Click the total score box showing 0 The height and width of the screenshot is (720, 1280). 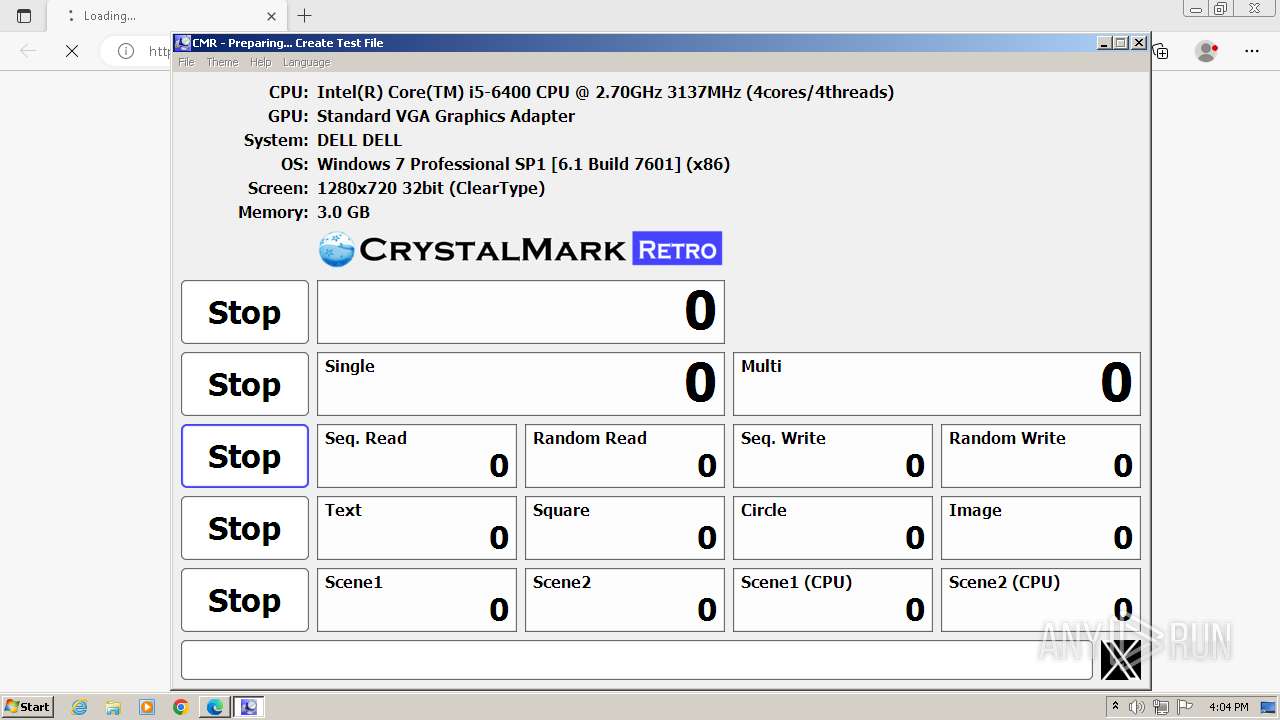coord(521,312)
